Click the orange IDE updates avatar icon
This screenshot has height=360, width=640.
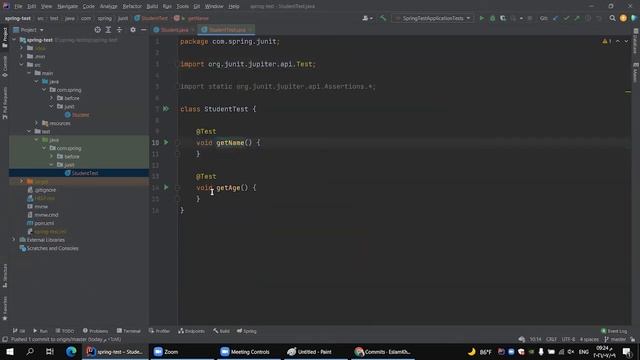623,18
